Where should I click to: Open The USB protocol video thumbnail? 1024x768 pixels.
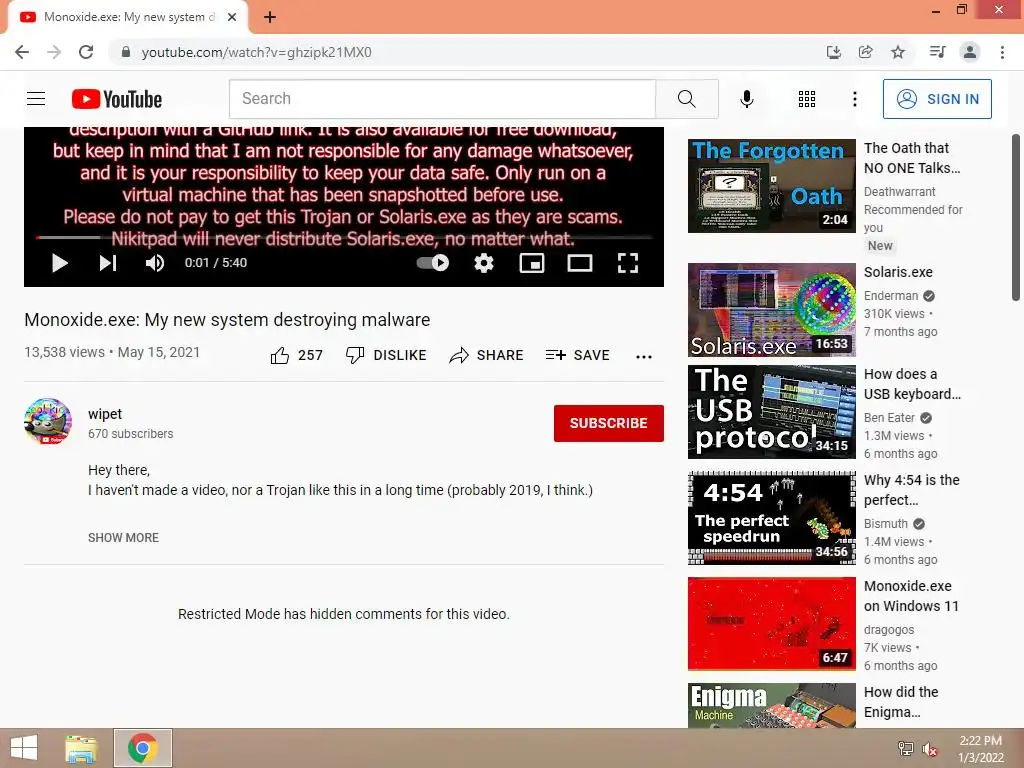[772, 411]
